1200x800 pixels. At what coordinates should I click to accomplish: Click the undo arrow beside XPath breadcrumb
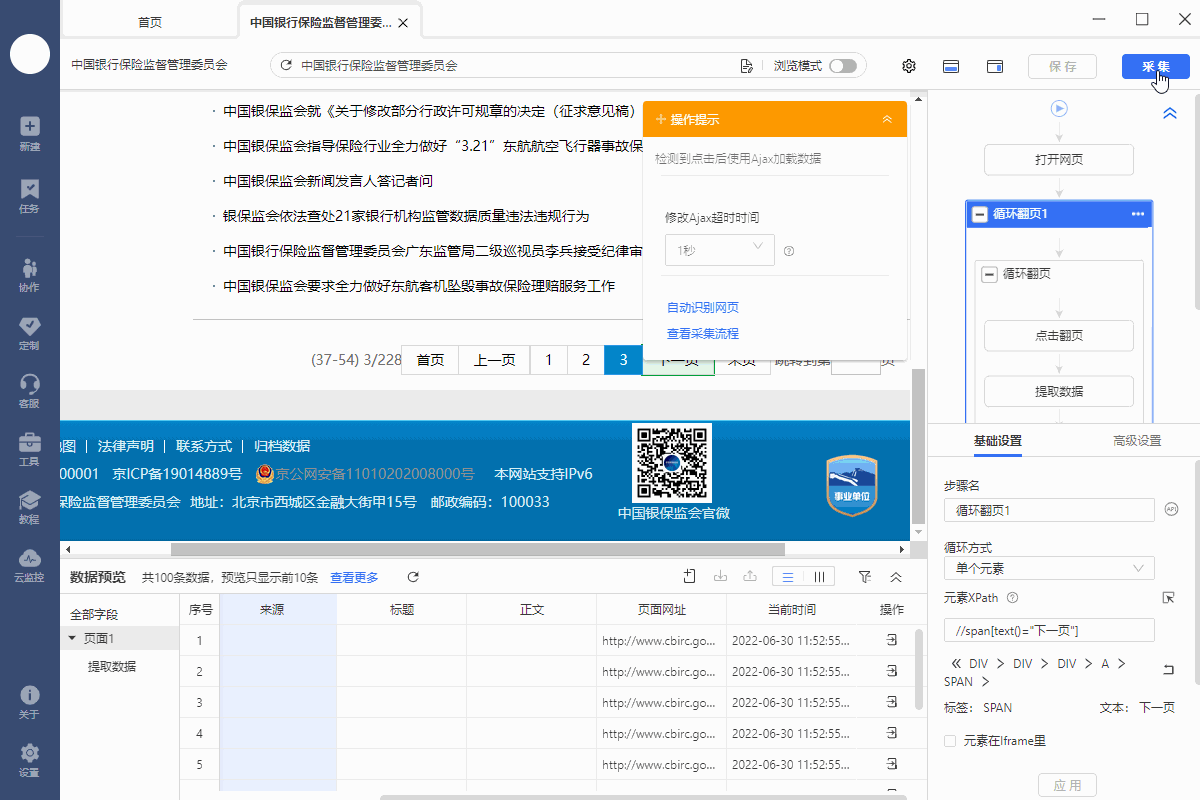click(1169, 669)
